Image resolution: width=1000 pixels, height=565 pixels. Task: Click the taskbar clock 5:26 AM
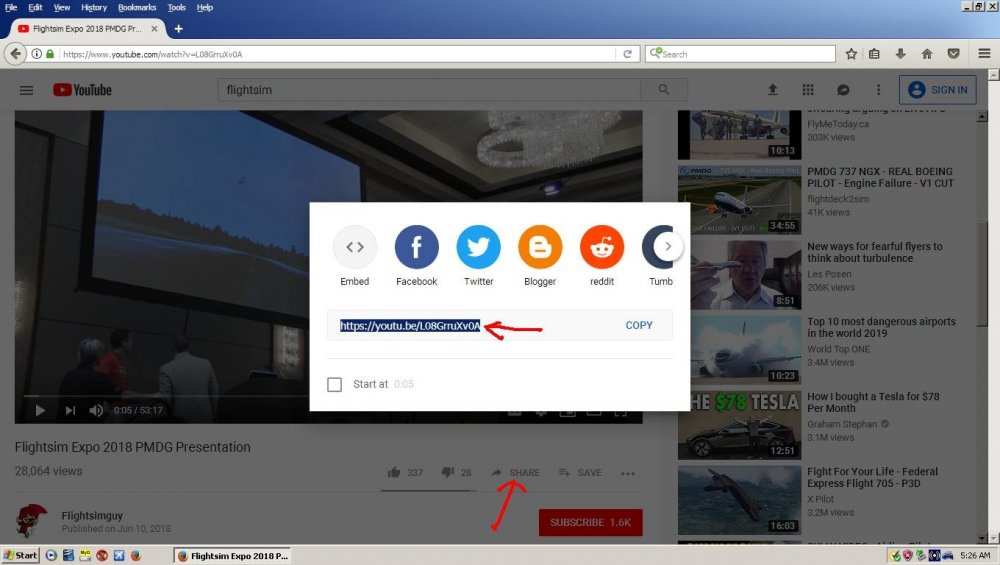tap(975, 555)
